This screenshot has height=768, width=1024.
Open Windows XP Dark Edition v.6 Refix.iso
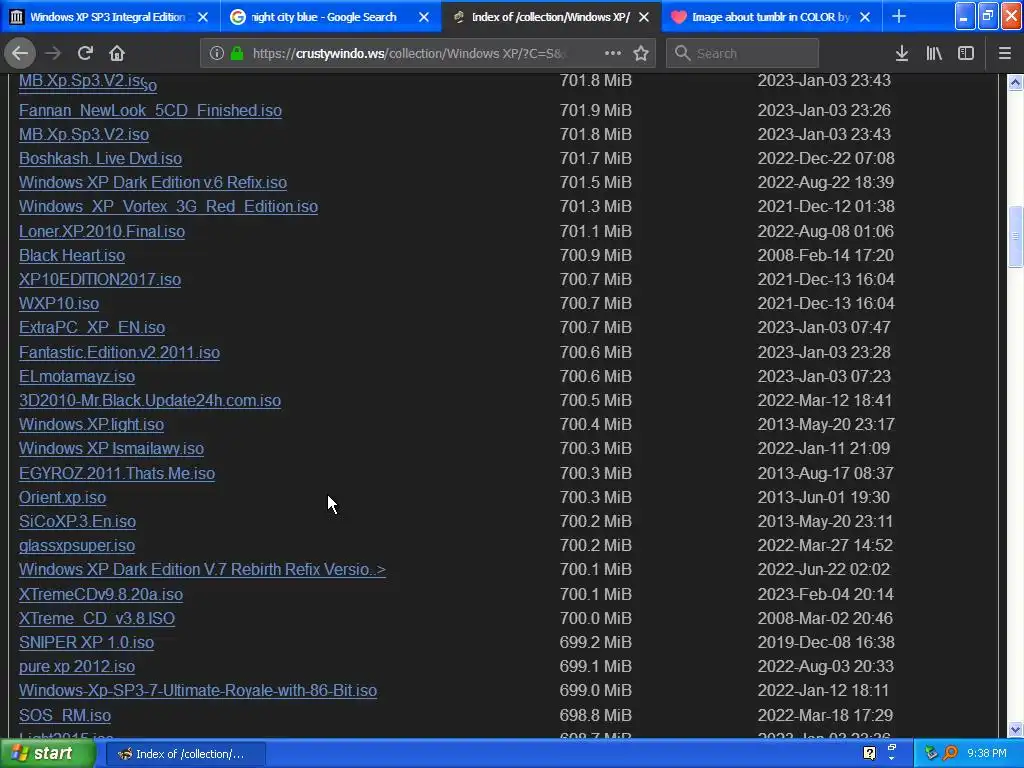click(153, 182)
